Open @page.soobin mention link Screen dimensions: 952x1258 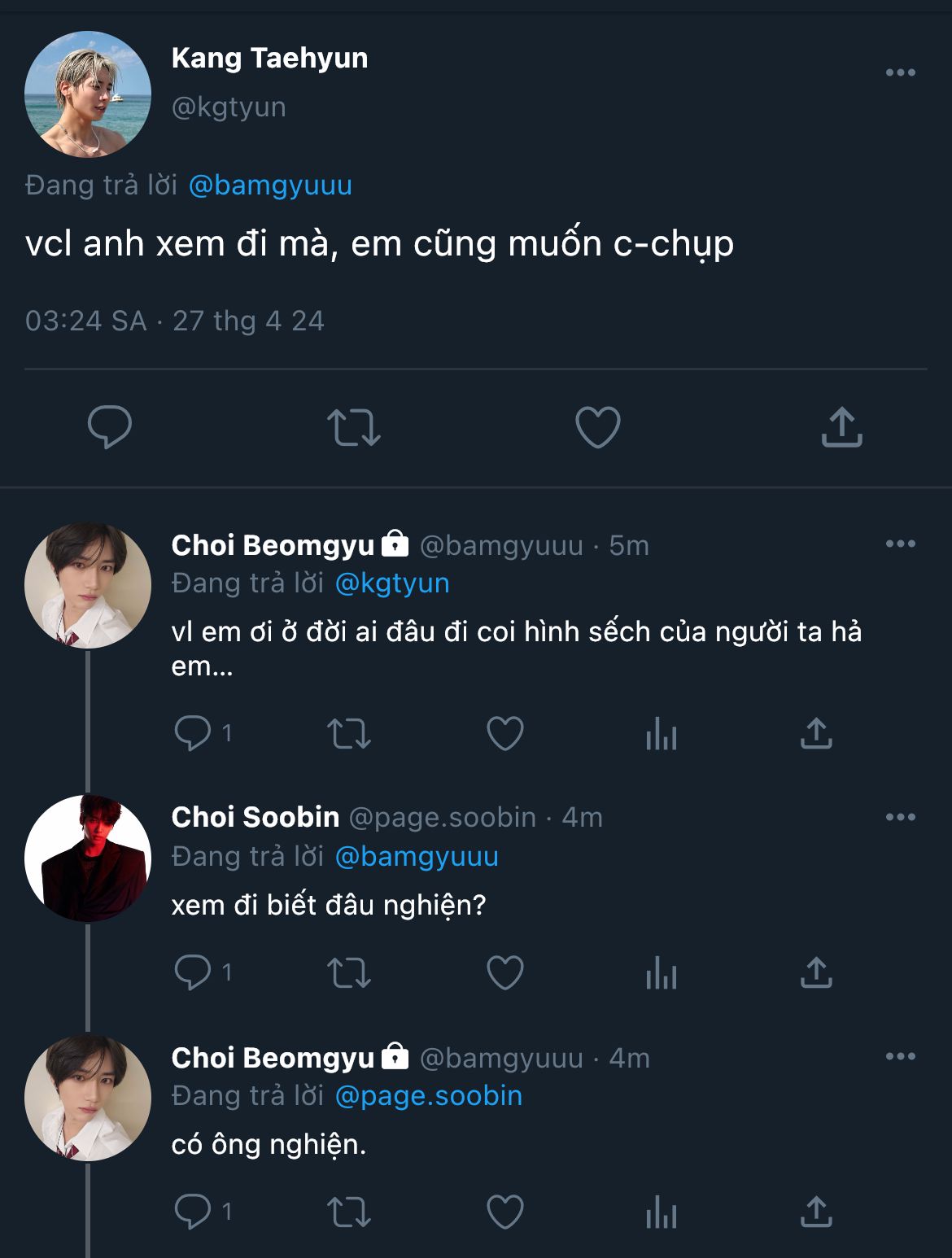(x=429, y=1096)
